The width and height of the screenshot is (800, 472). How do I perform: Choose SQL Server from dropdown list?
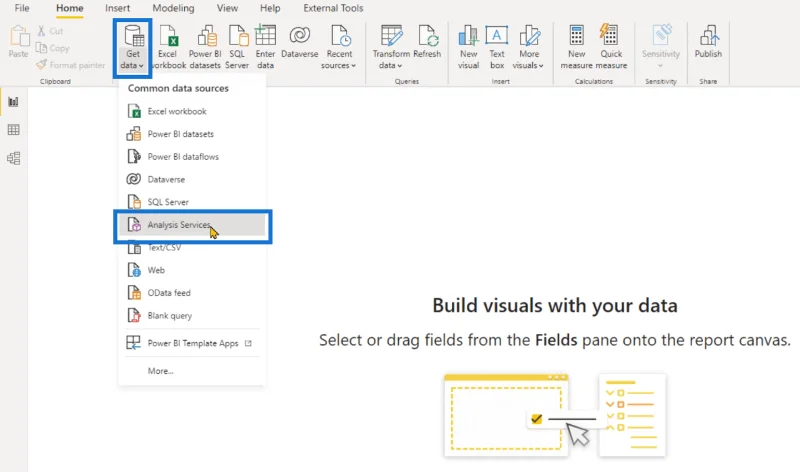[x=192, y=202]
